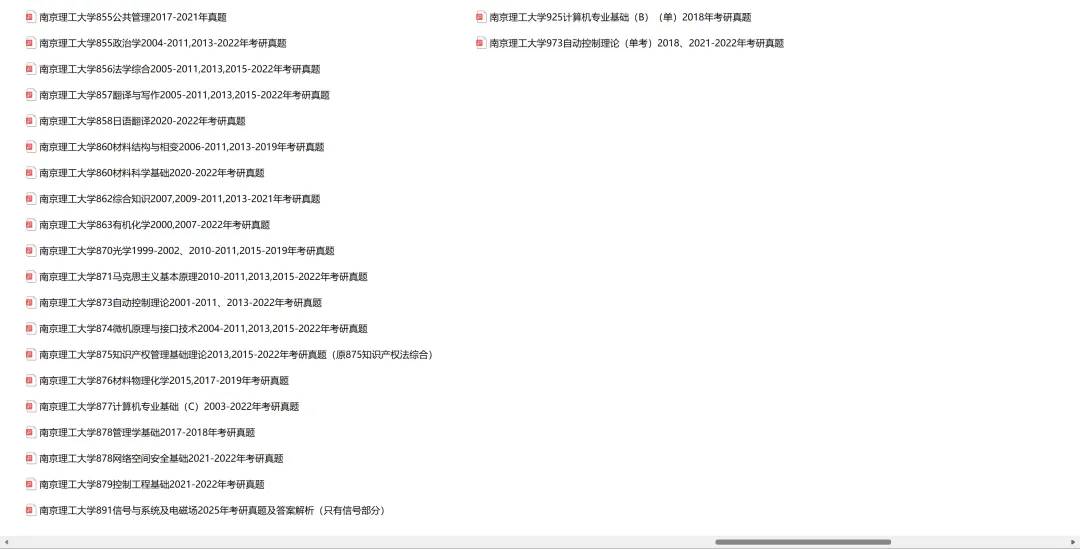Click the PDF icon beside 860材料结构与相变 file
This screenshot has width=1080, height=549.
click(30, 147)
